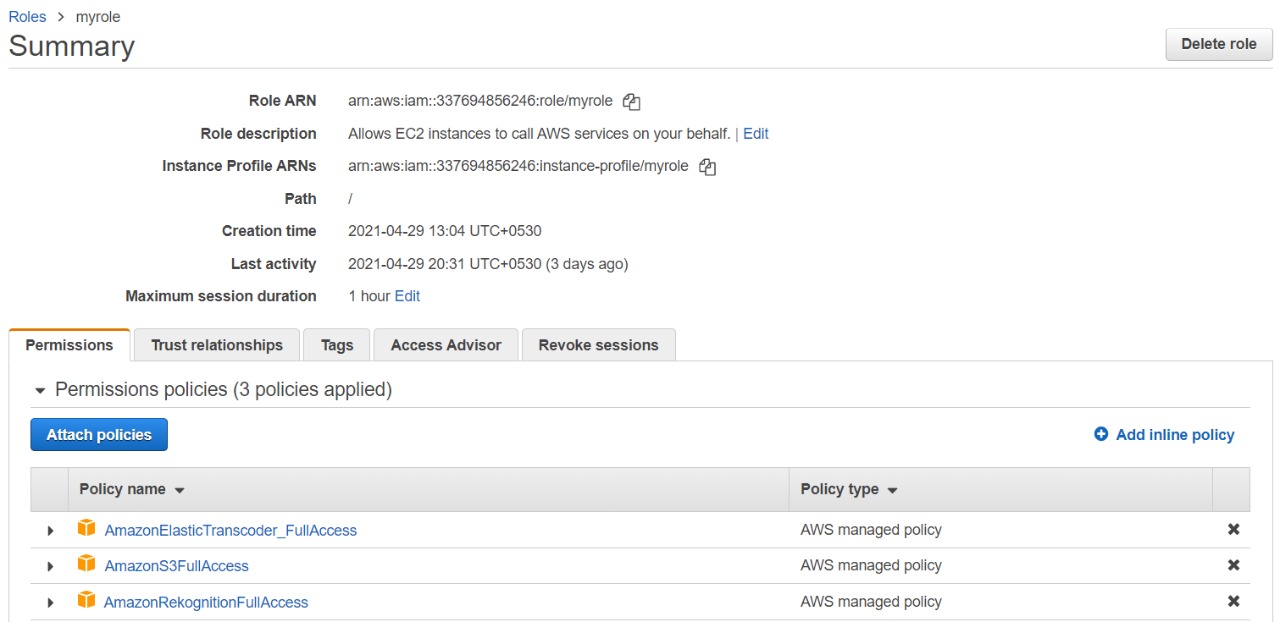This screenshot has height=622, width=1280.
Task: Click the policy type of AmazonS3FullAccess
Action: tap(871, 566)
